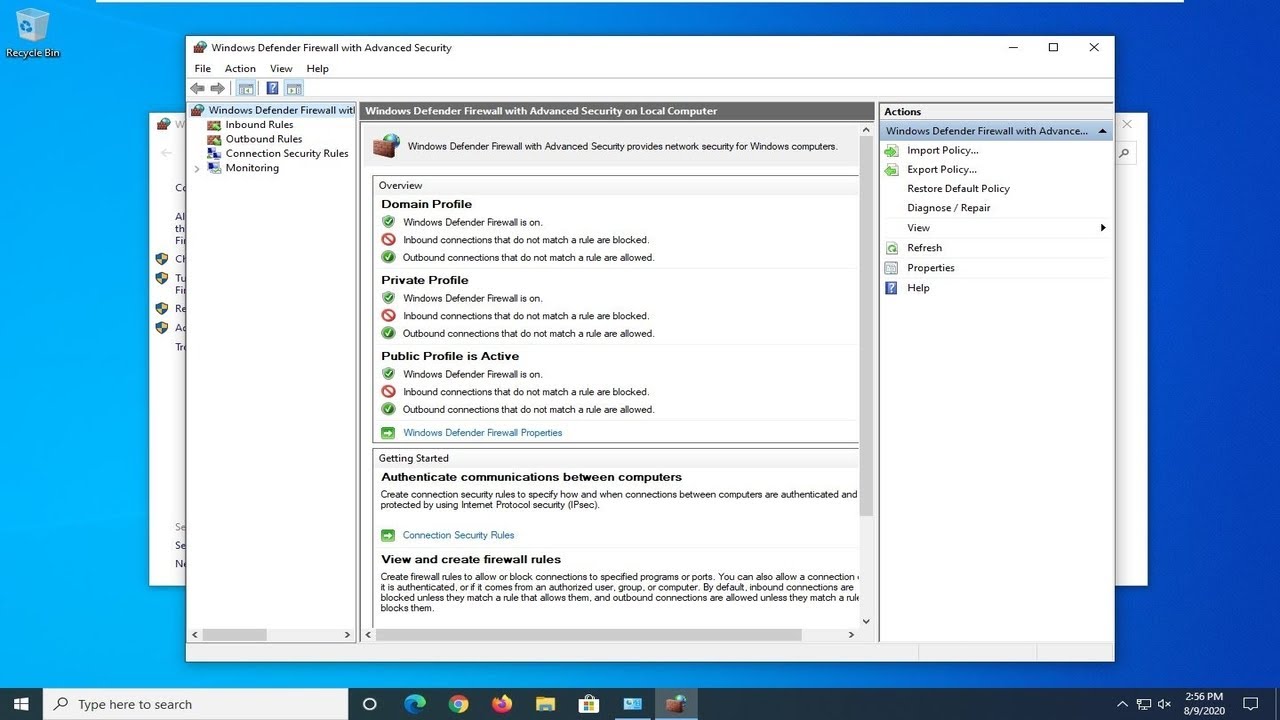
Task: Open the Windows Start menu
Action: click(20, 704)
